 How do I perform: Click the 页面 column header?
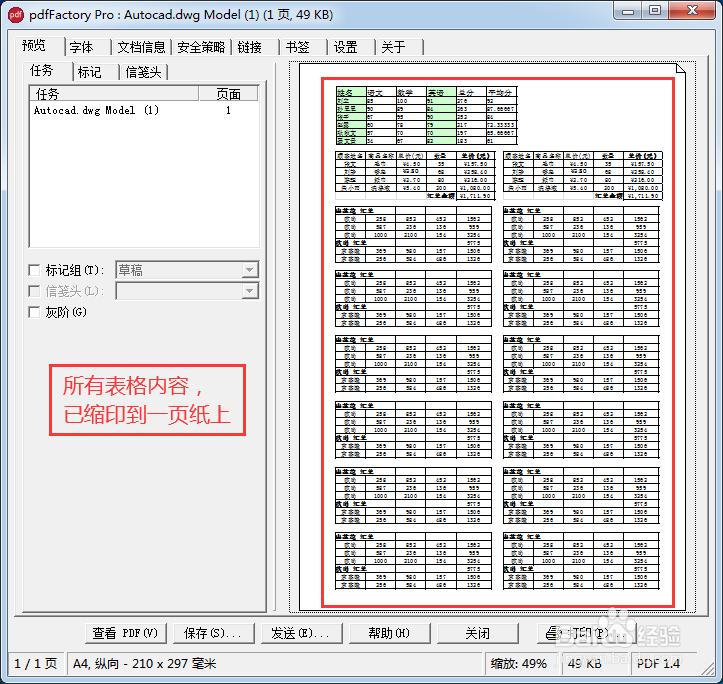(x=228, y=94)
